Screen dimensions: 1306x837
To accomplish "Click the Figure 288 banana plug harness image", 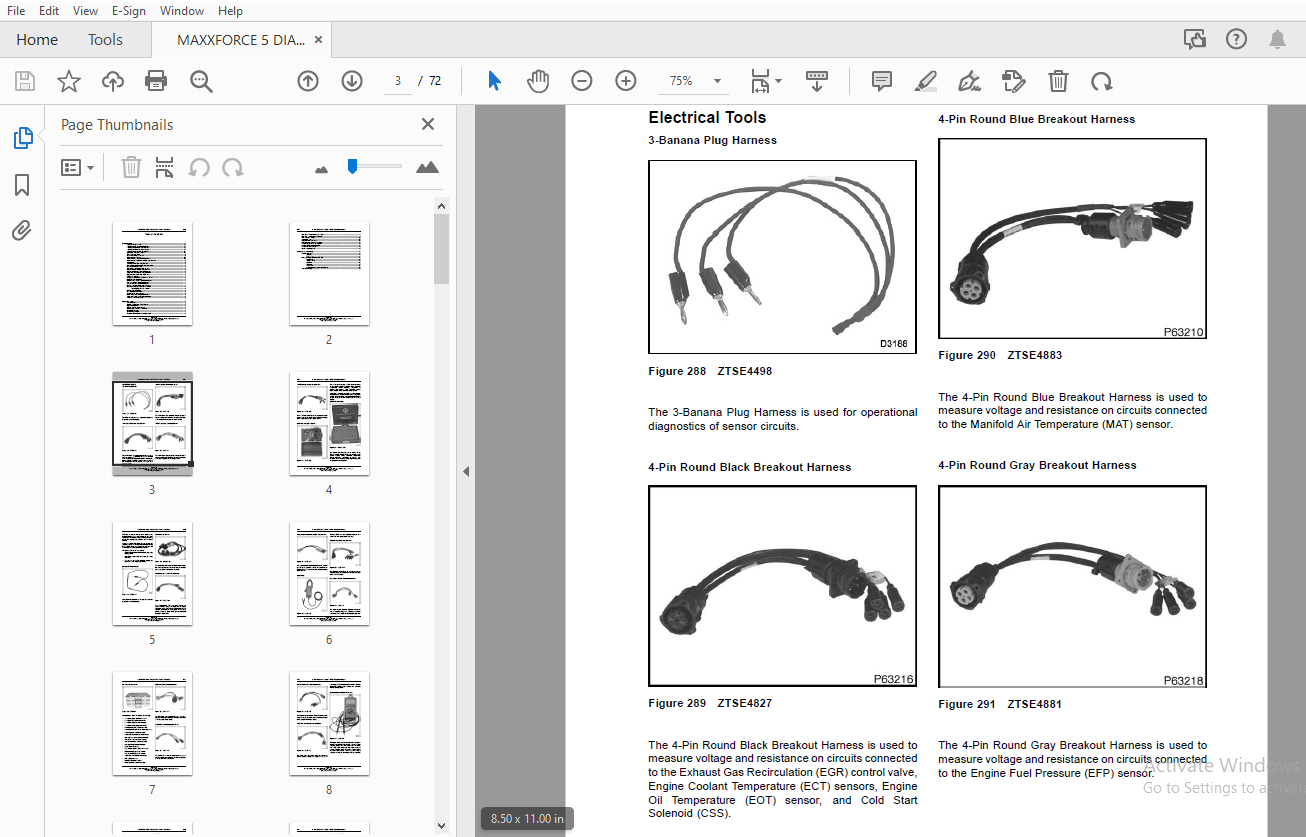I will (x=782, y=257).
